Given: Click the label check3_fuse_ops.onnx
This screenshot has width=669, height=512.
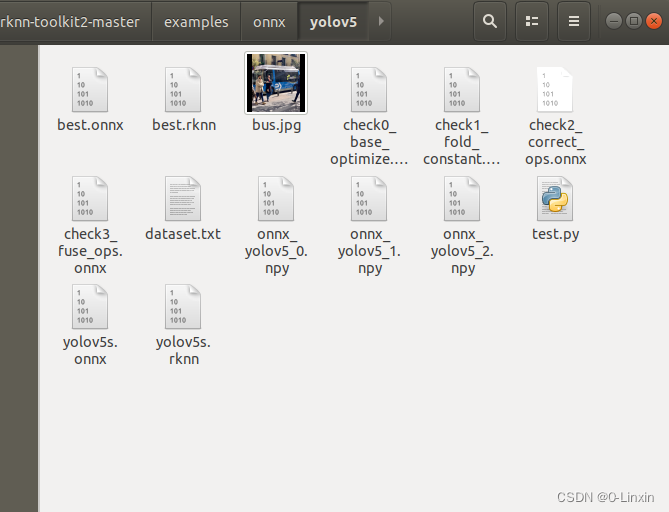Looking at the screenshot, I should 90,251.
